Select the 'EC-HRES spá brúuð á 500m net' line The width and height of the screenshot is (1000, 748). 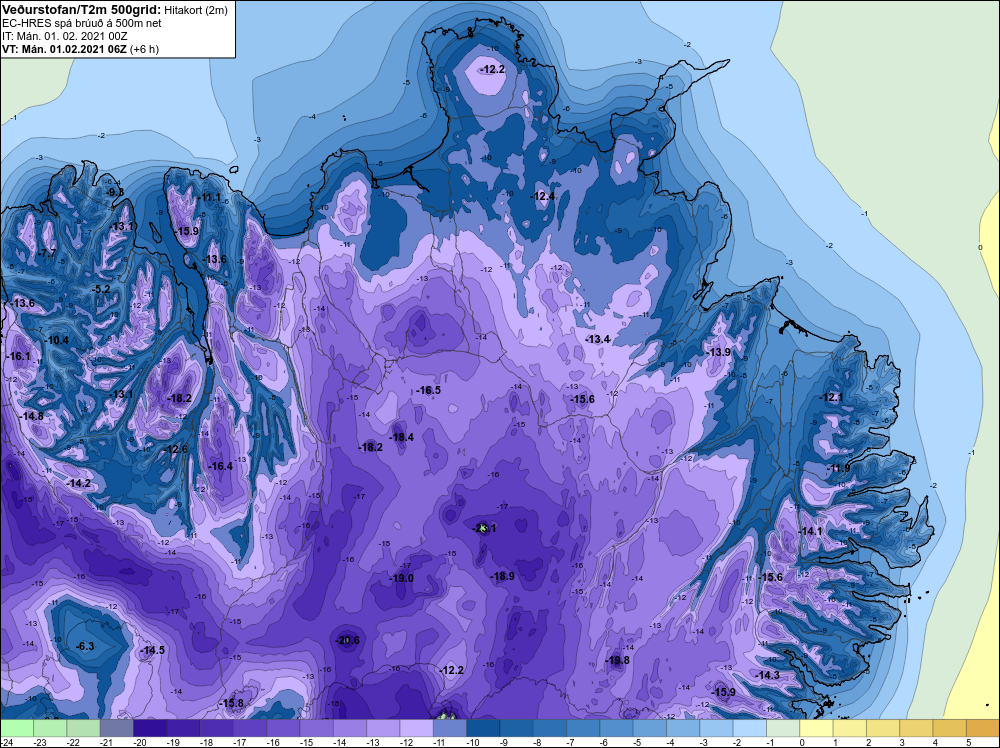coord(82,23)
